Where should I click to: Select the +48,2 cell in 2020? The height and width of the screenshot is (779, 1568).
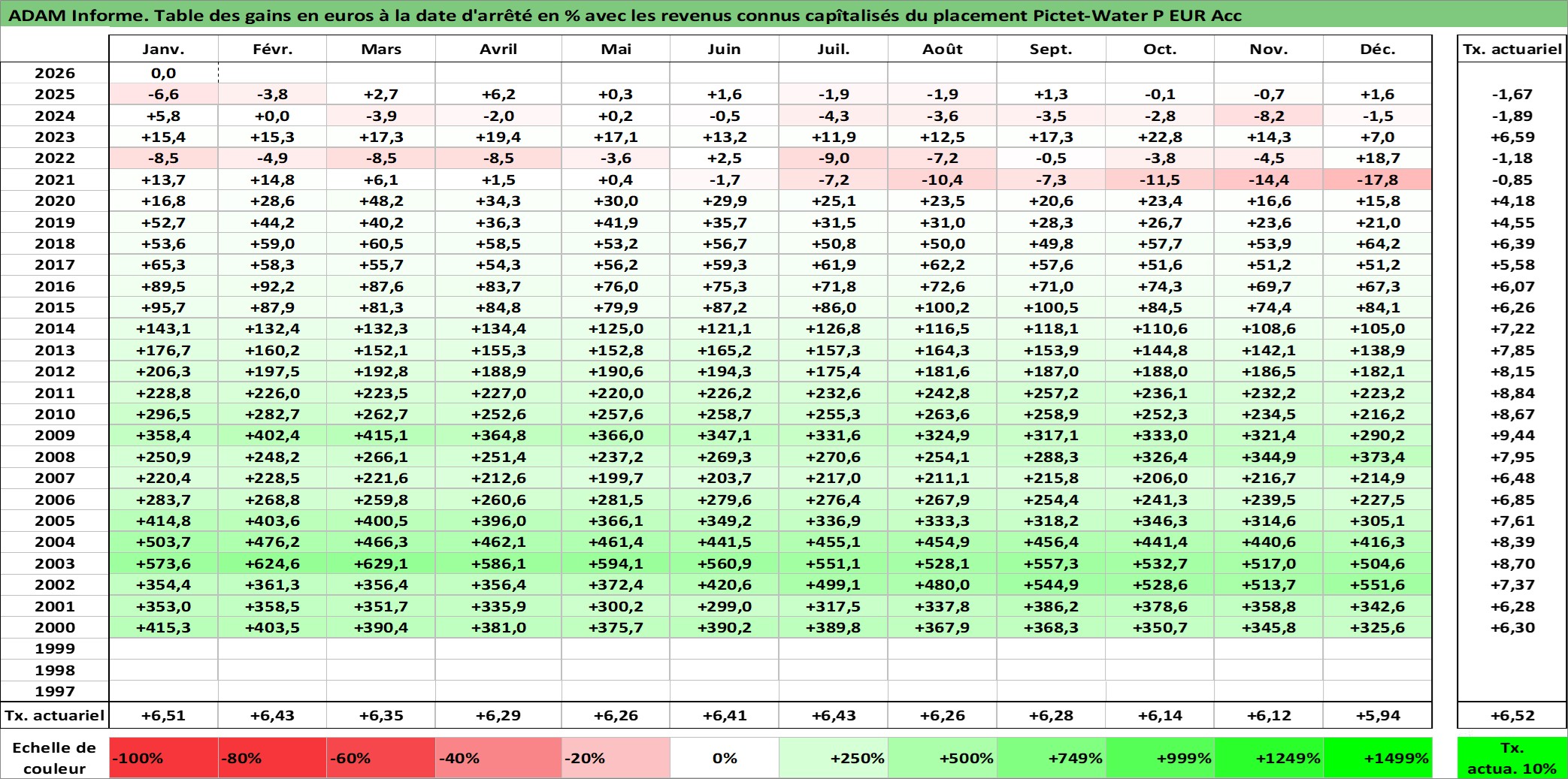tap(381, 201)
